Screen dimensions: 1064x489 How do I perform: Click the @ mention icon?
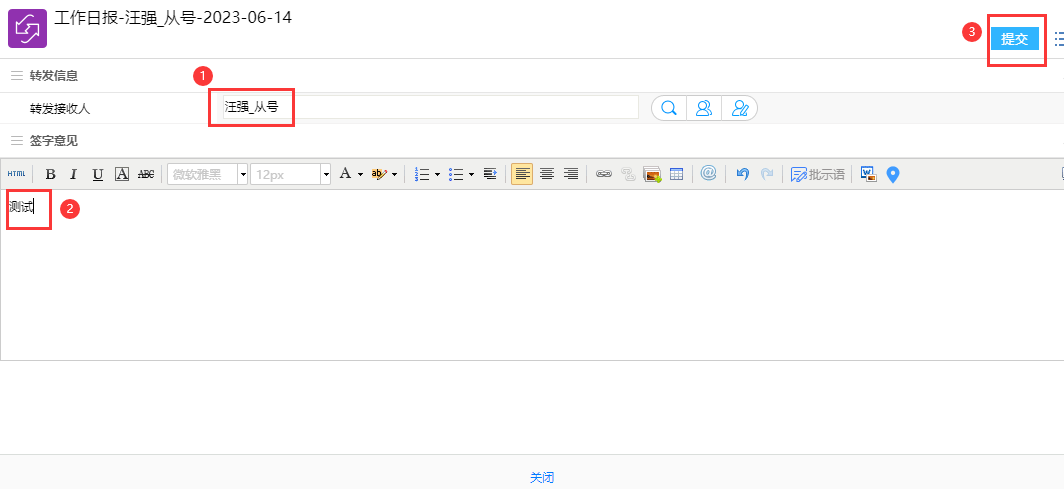pyautogui.click(x=708, y=173)
